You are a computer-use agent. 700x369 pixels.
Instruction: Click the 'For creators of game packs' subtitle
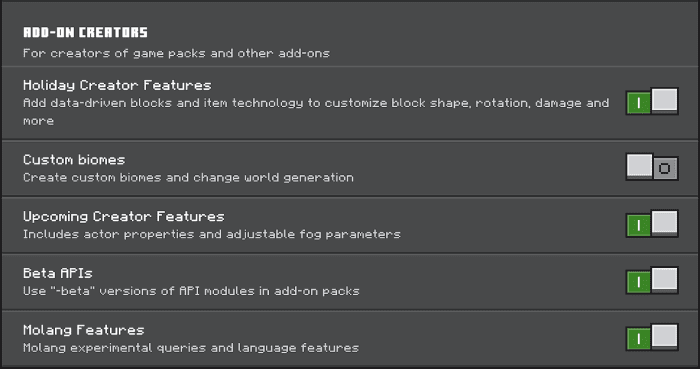click(176, 54)
